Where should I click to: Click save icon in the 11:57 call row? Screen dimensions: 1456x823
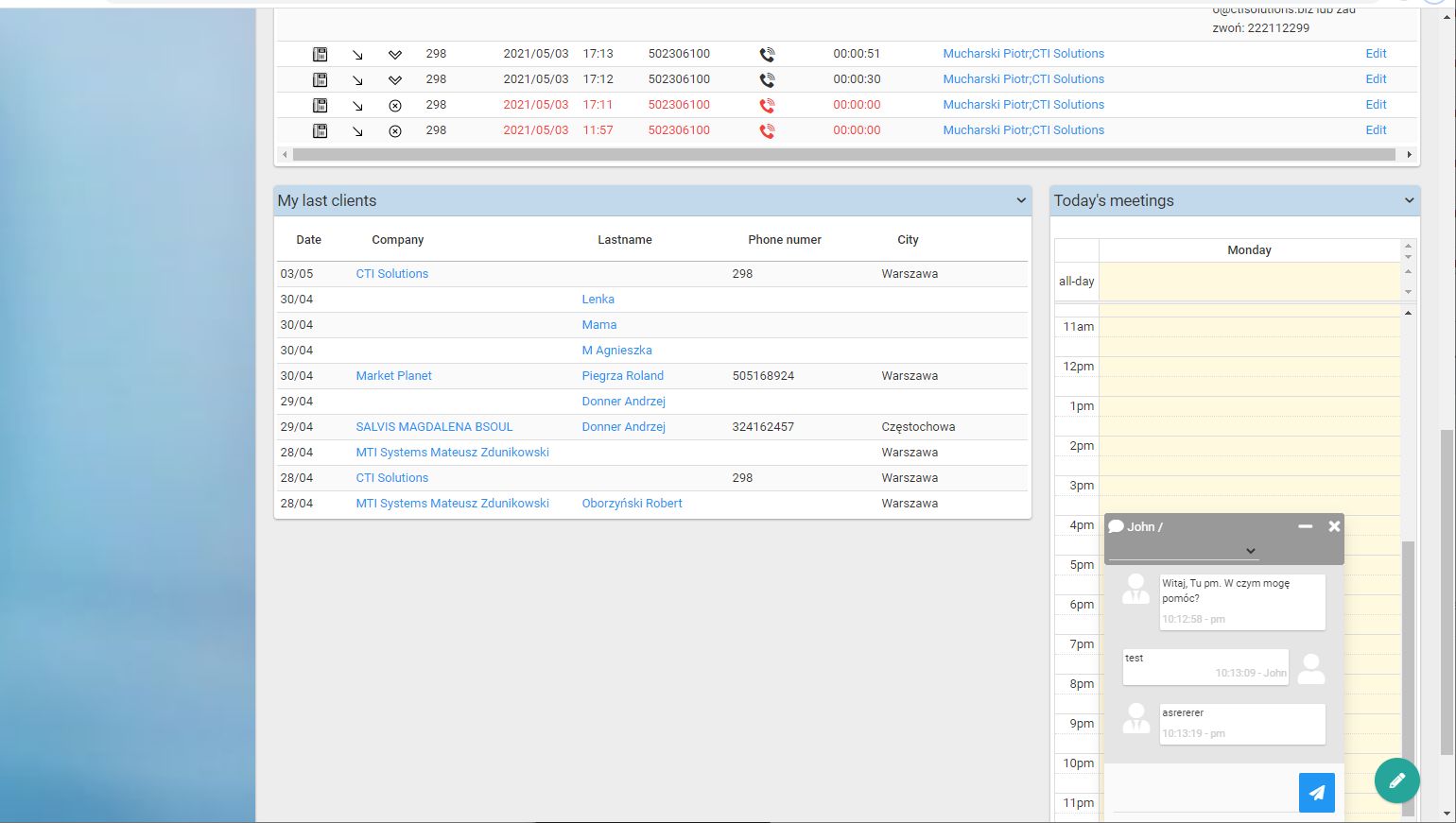(x=321, y=130)
